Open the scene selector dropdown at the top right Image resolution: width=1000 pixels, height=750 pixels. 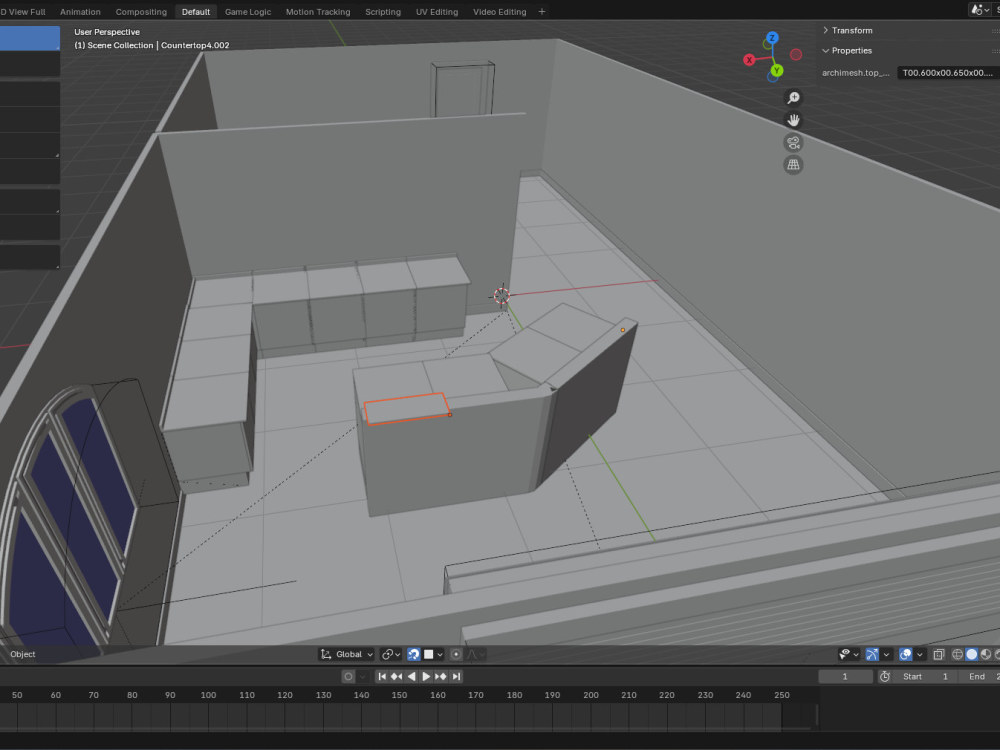(979, 10)
